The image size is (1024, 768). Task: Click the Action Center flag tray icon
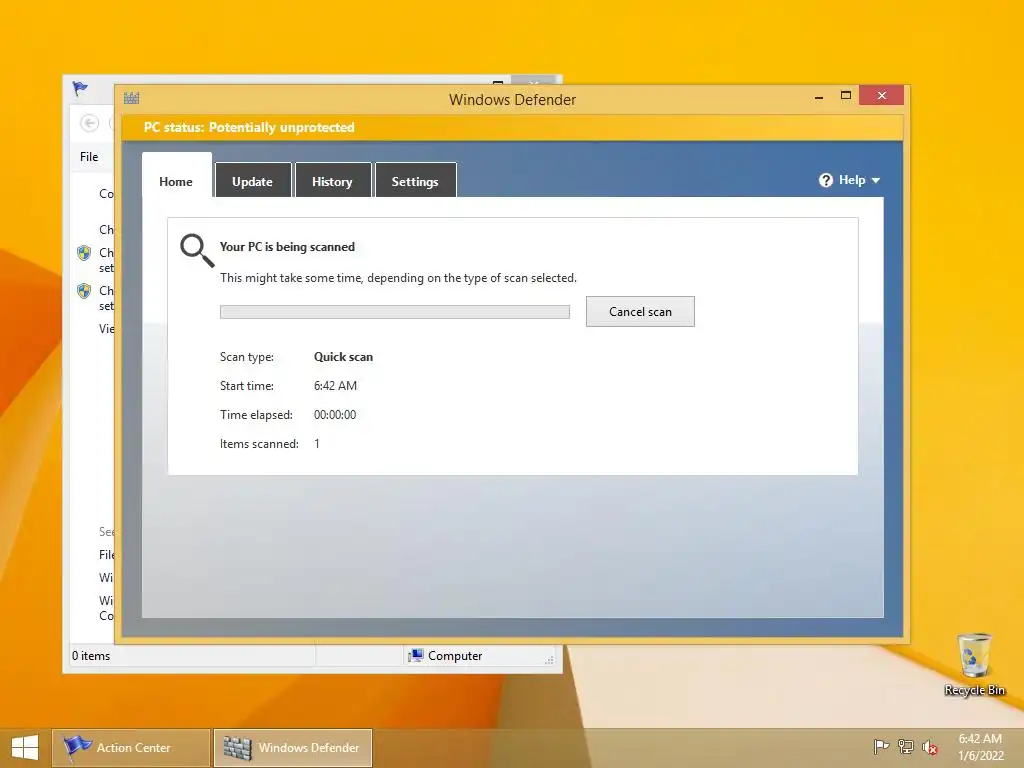click(x=882, y=746)
